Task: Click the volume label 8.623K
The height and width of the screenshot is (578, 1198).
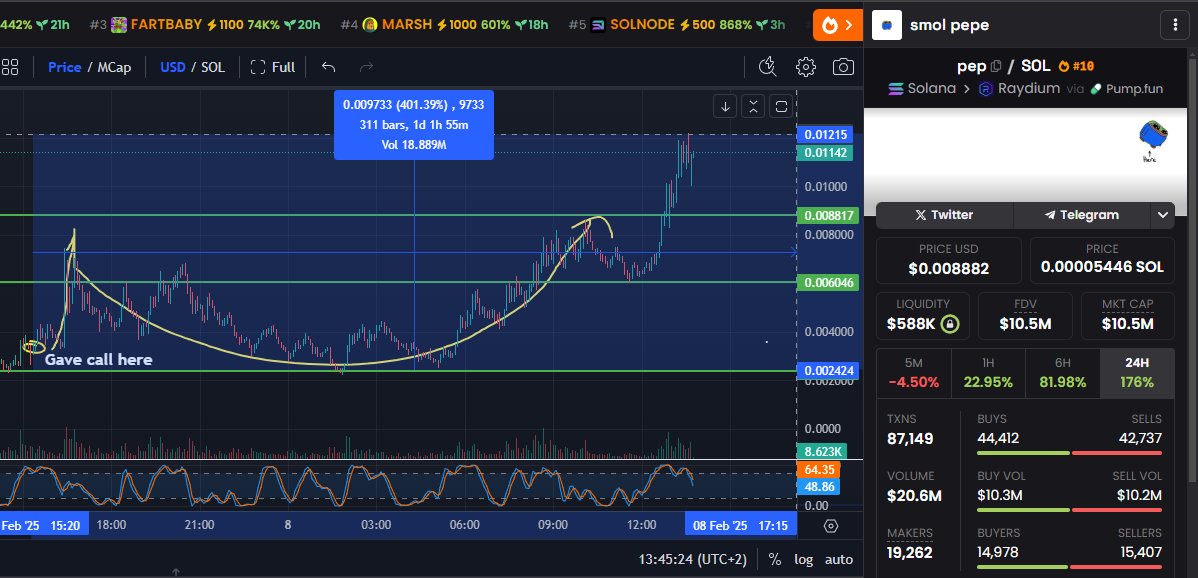Action: click(x=822, y=451)
